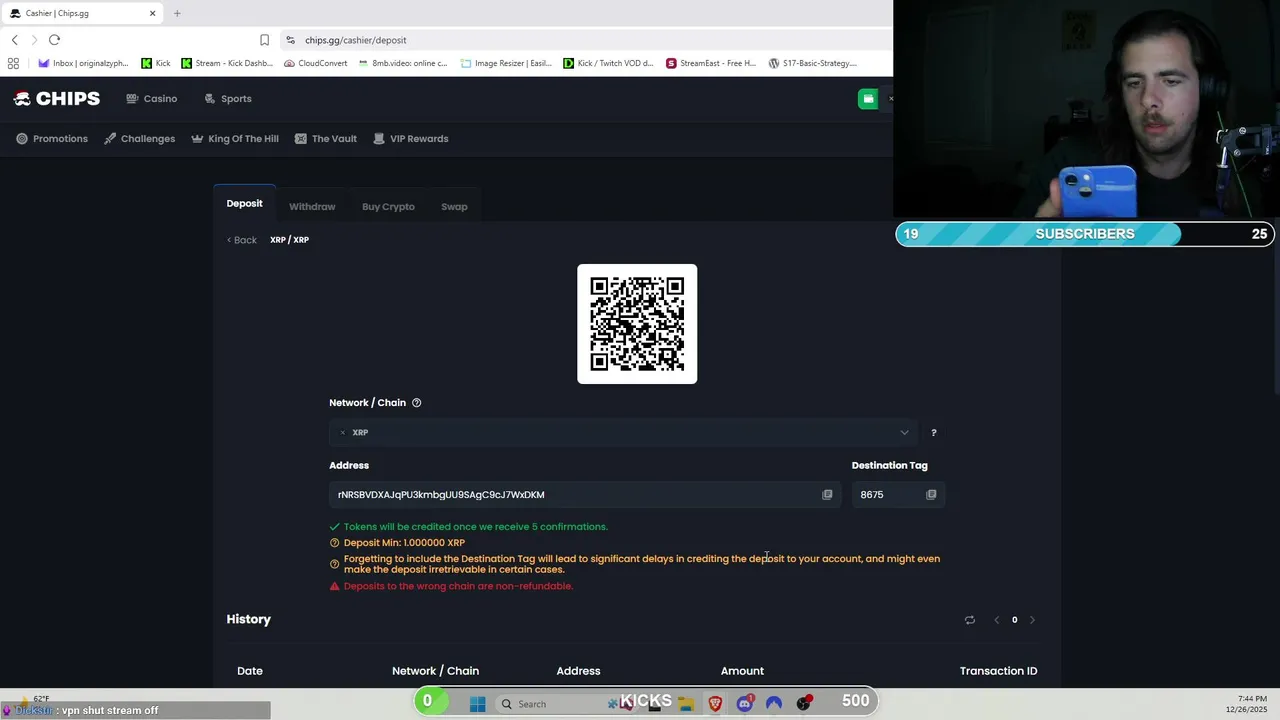Open King Of The Hill
The image size is (1280, 720).
pyautogui.click(x=235, y=139)
